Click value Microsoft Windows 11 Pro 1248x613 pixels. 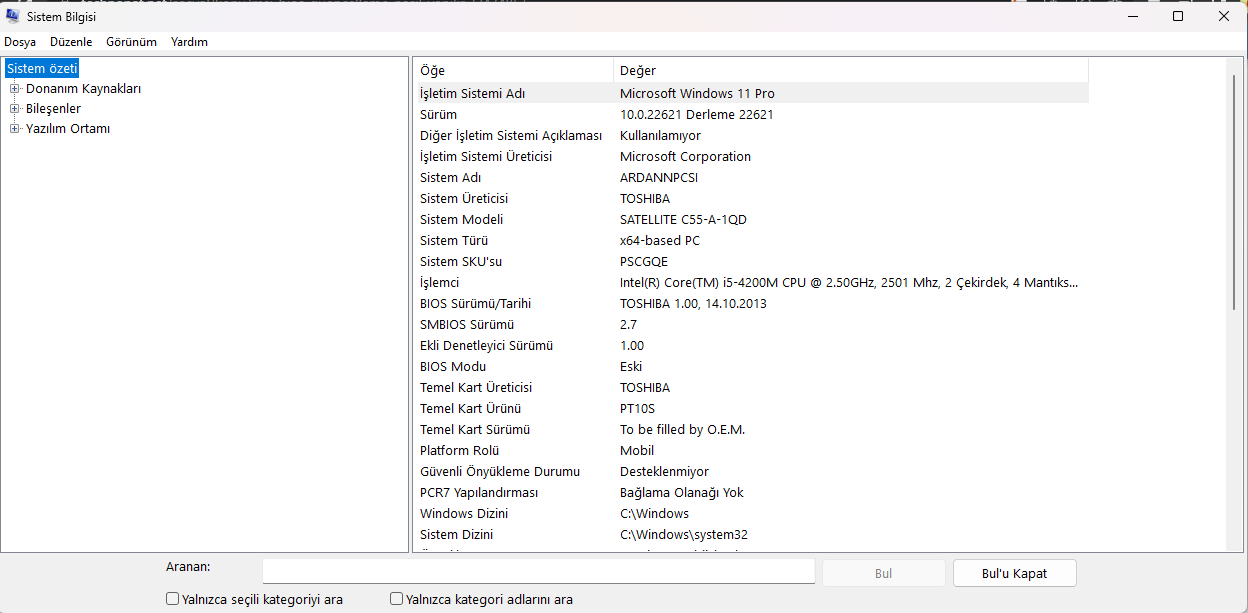697,93
